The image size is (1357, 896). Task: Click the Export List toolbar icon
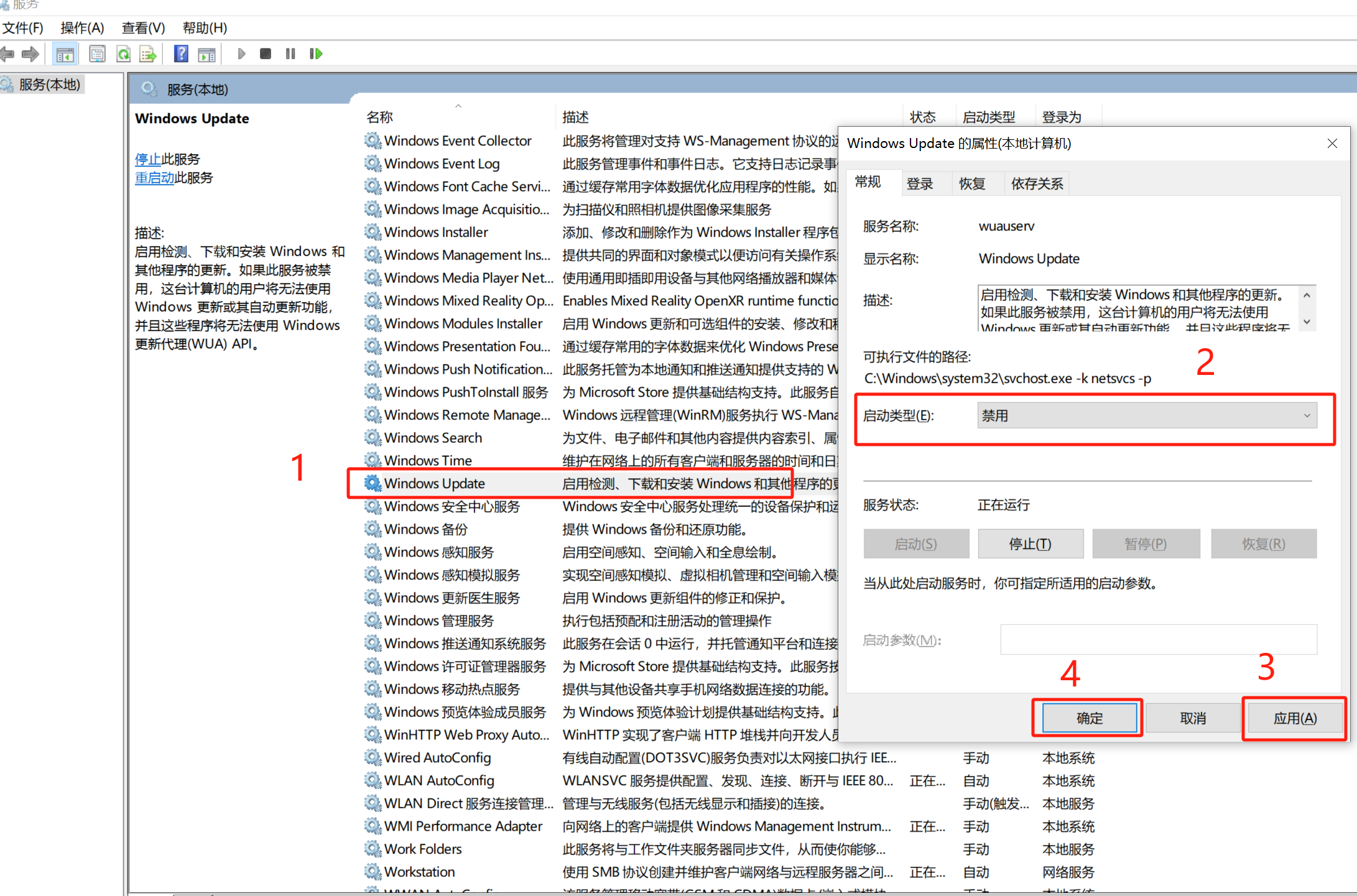tap(148, 54)
